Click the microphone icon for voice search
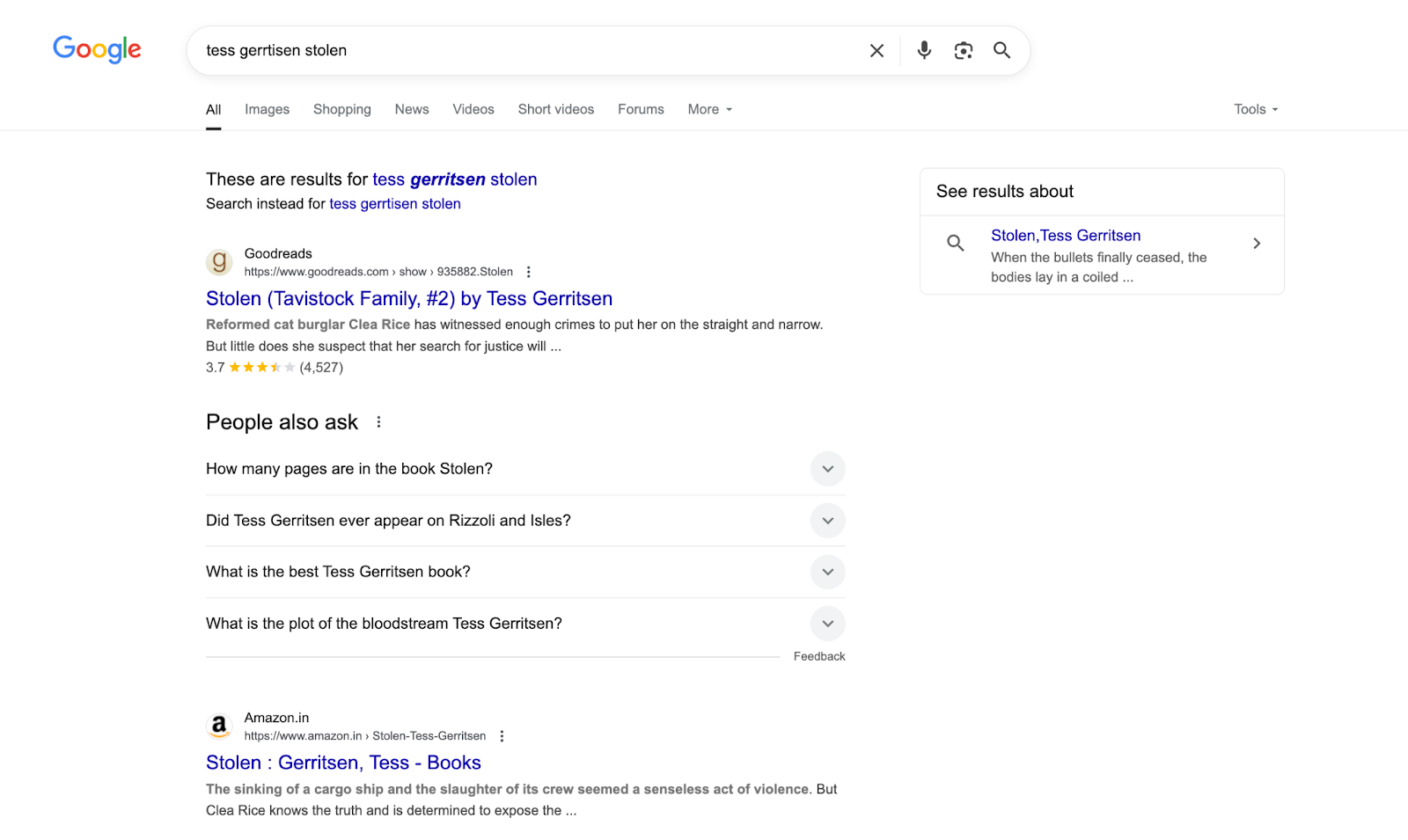This screenshot has width=1408, height=840. coord(923,50)
